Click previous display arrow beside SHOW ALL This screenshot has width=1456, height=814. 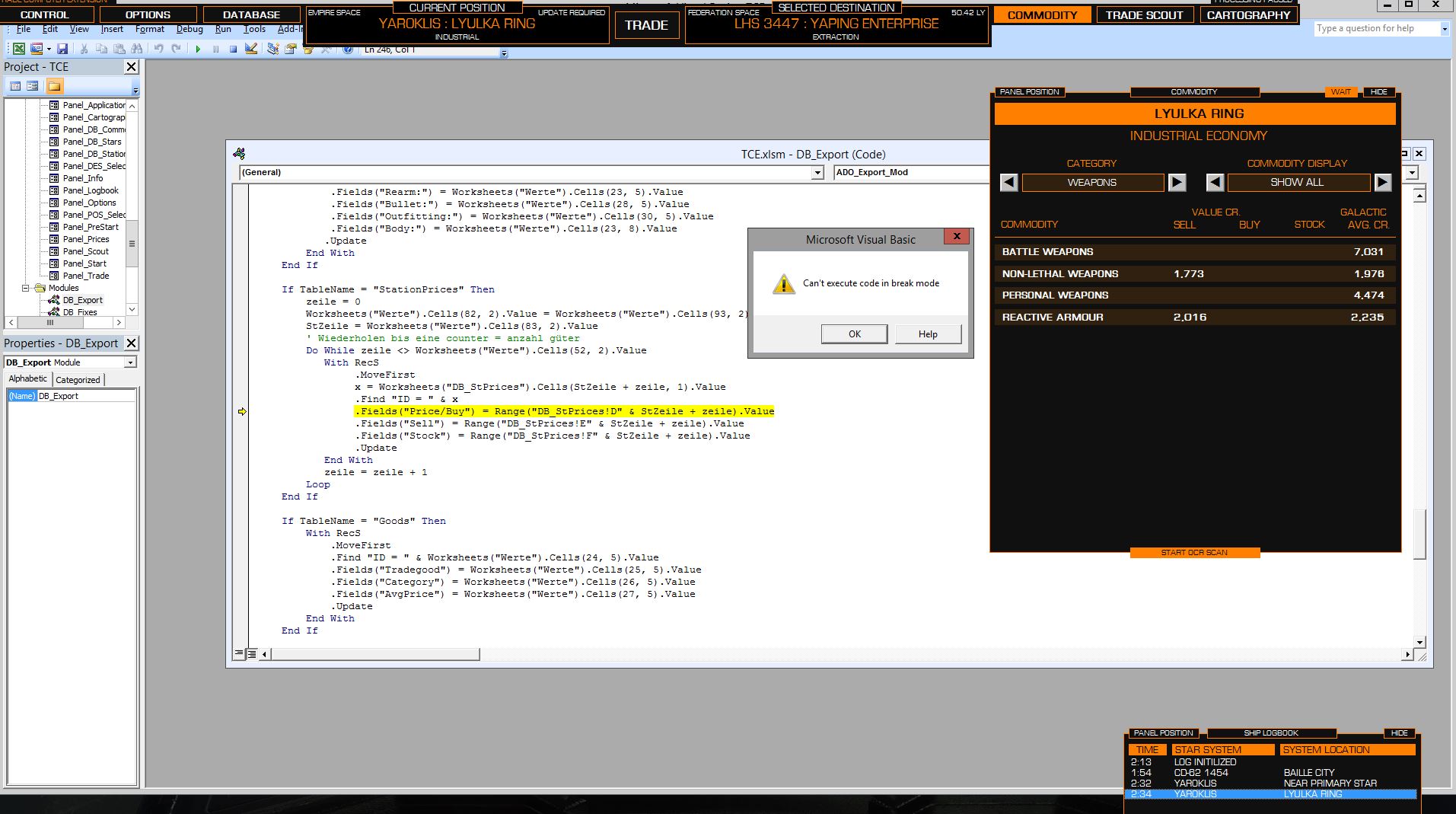click(1215, 183)
